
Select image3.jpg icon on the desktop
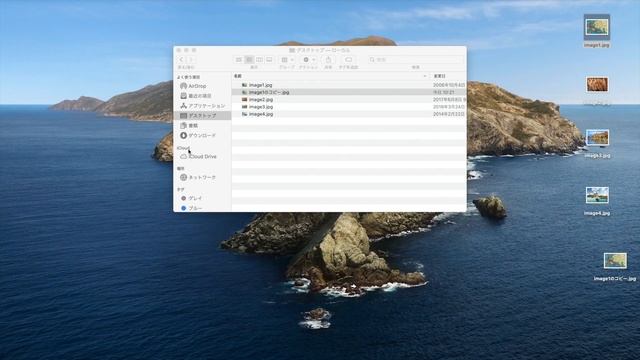pyautogui.click(x=597, y=138)
